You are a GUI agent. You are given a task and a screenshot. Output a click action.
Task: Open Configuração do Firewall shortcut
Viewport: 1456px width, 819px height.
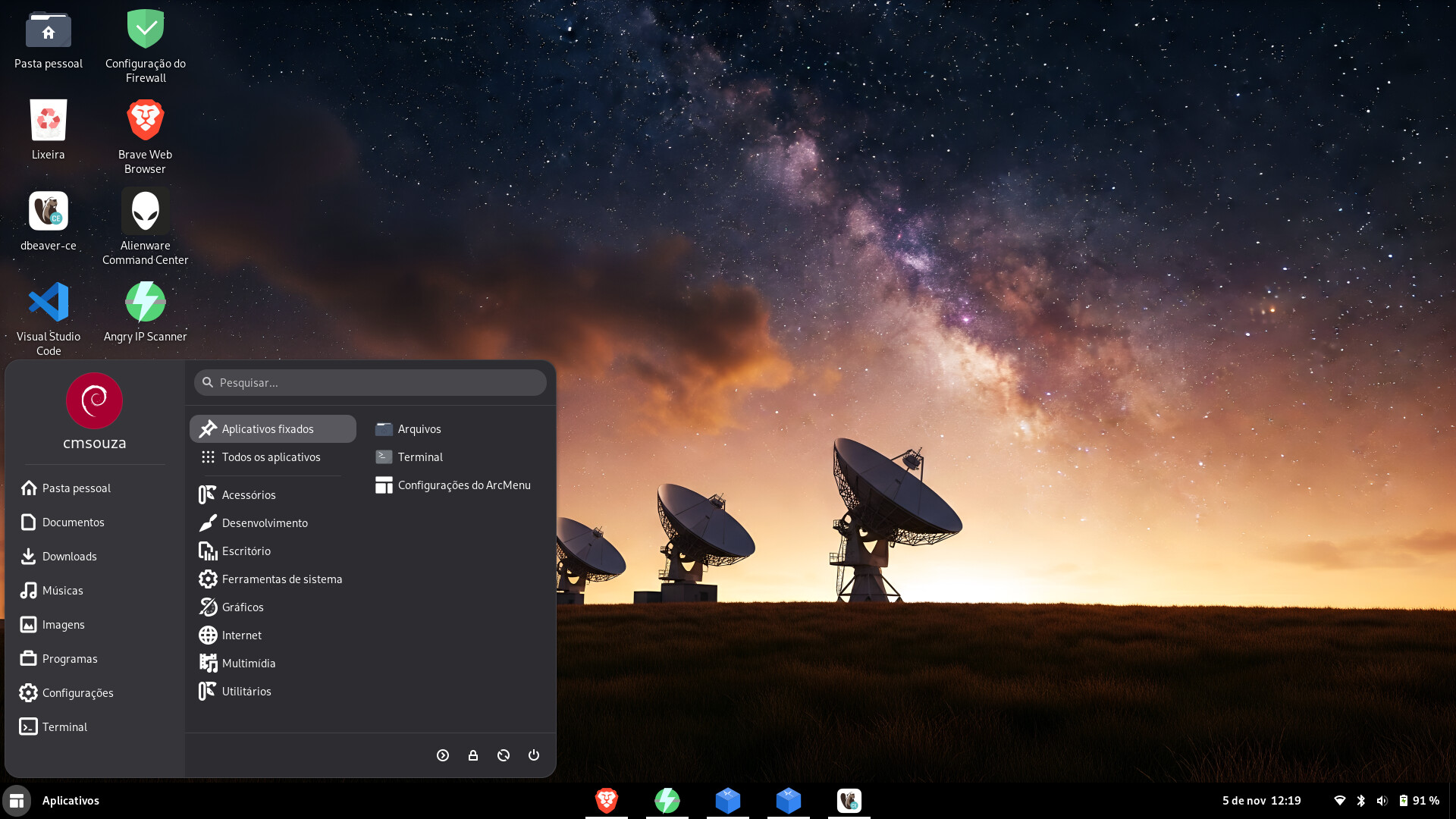pyautogui.click(x=145, y=30)
